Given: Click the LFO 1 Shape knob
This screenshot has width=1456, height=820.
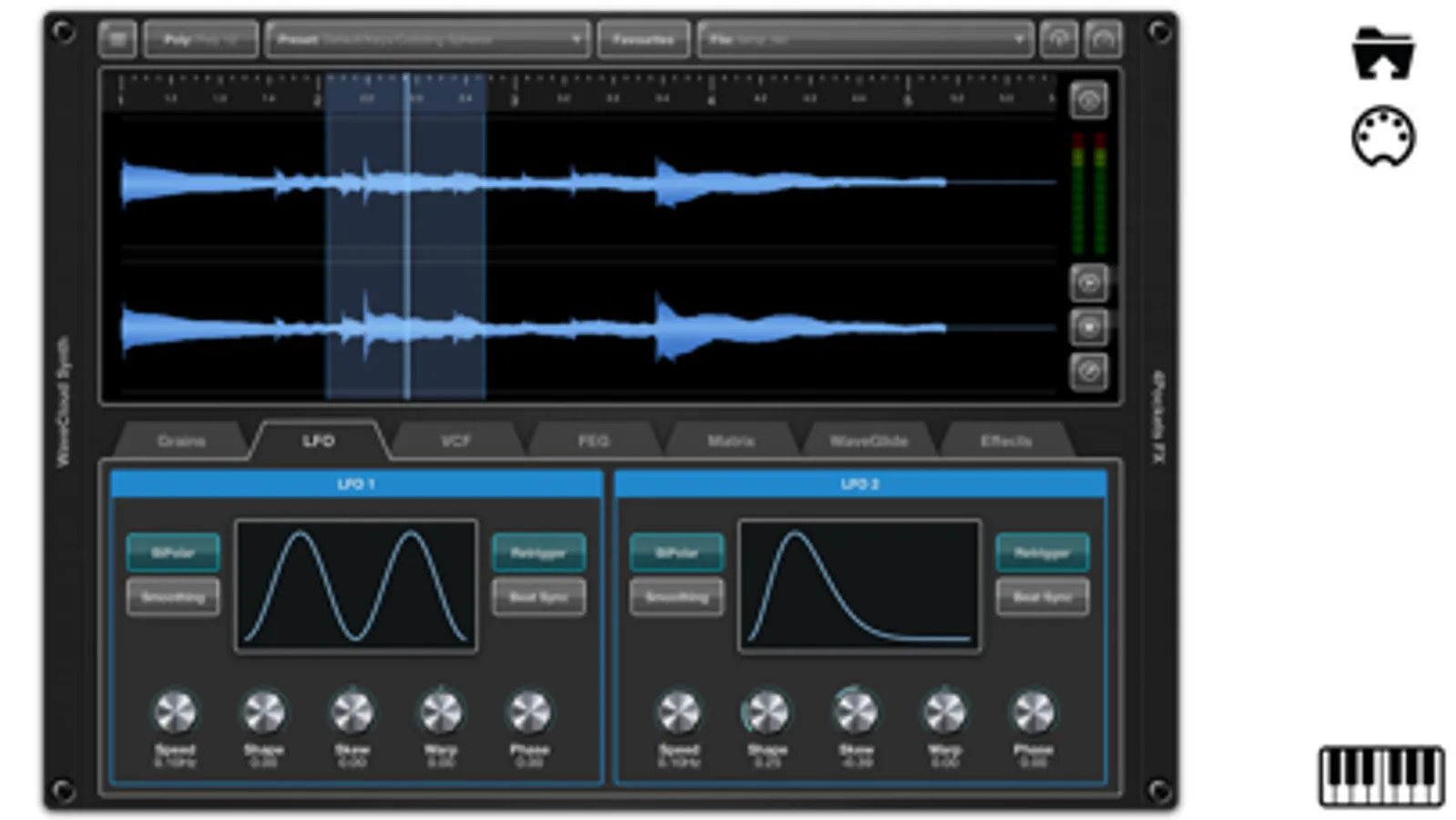Looking at the screenshot, I should tap(263, 712).
